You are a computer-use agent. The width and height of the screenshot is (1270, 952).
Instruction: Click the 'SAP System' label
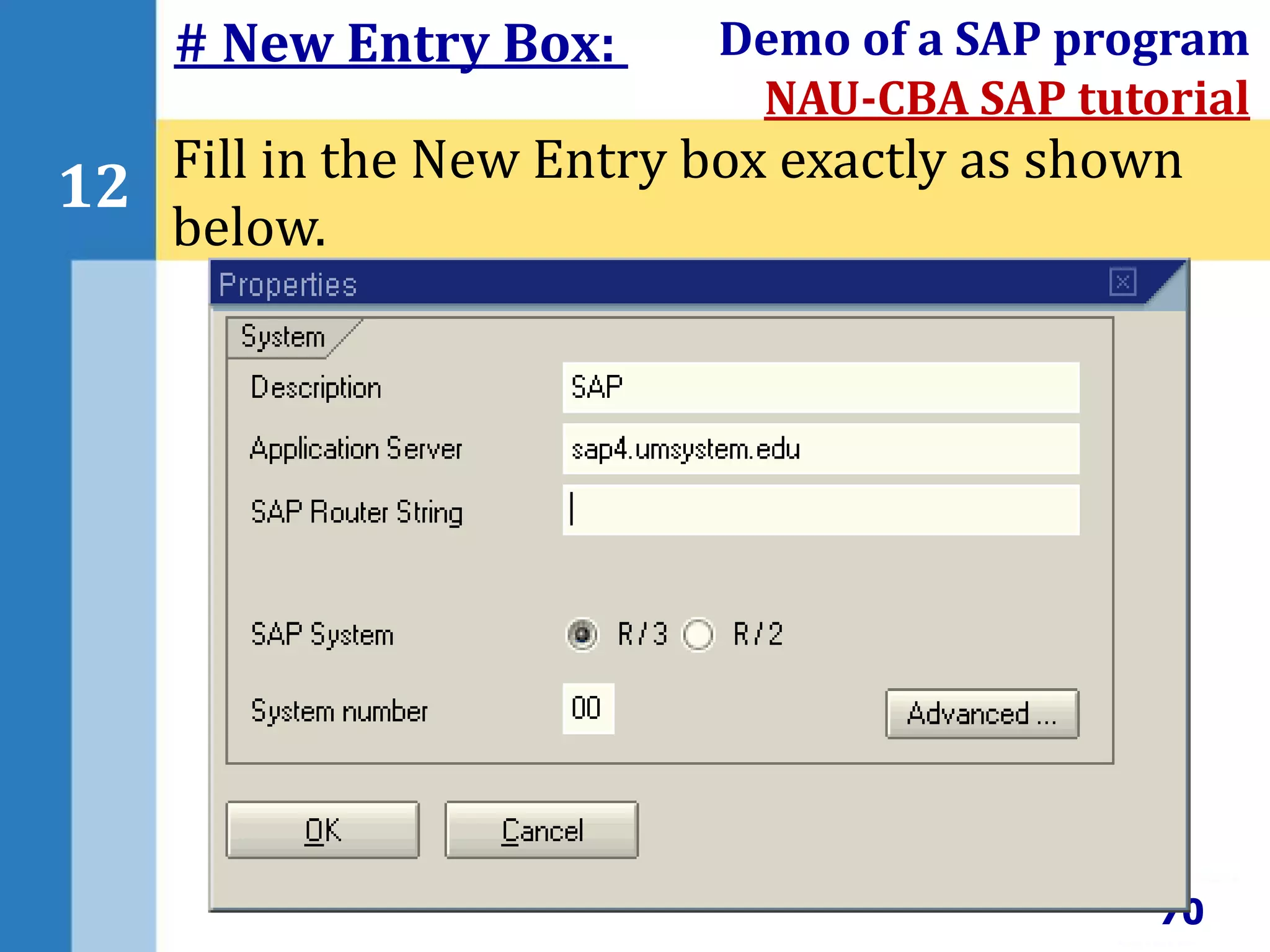[x=322, y=635]
